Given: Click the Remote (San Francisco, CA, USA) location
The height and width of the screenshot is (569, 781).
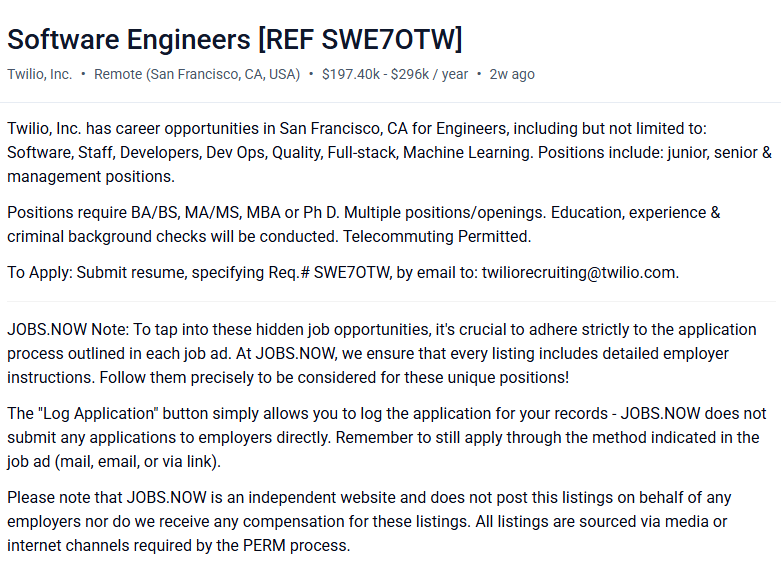Looking at the screenshot, I should (x=197, y=74).
